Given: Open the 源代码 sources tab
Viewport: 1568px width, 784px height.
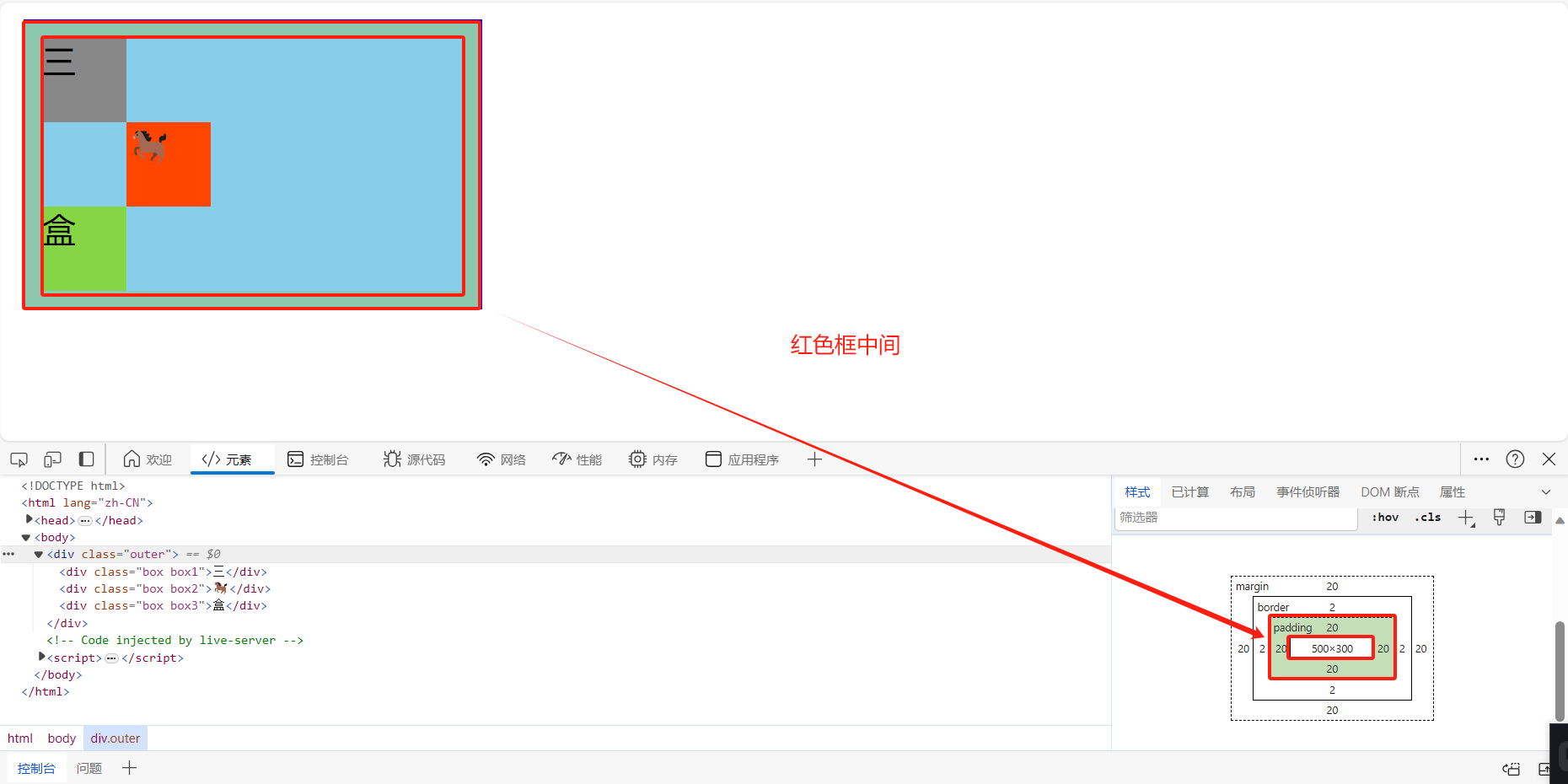Looking at the screenshot, I should 414,459.
